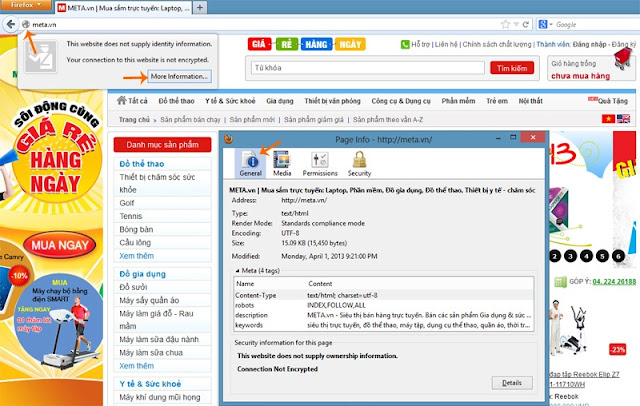
Task: Click Sản phẩm theo vần A-Z link
Action: [x=388, y=120]
